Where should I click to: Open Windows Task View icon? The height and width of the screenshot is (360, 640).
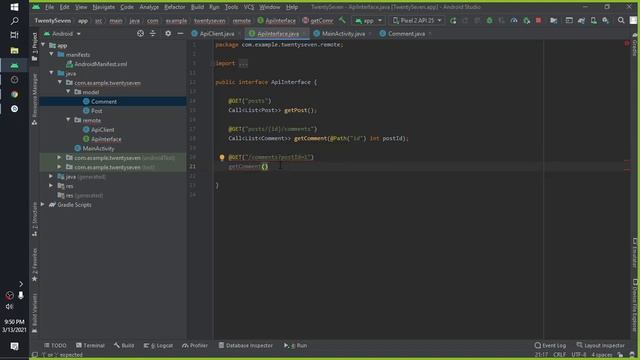click(14, 35)
